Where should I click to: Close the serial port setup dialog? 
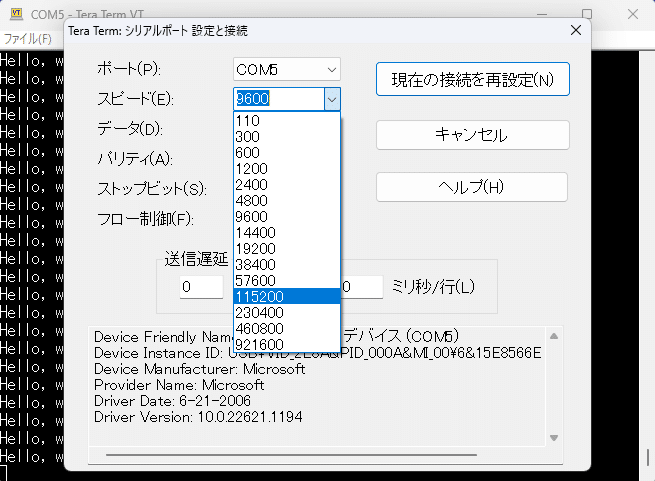(x=576, y=30)
